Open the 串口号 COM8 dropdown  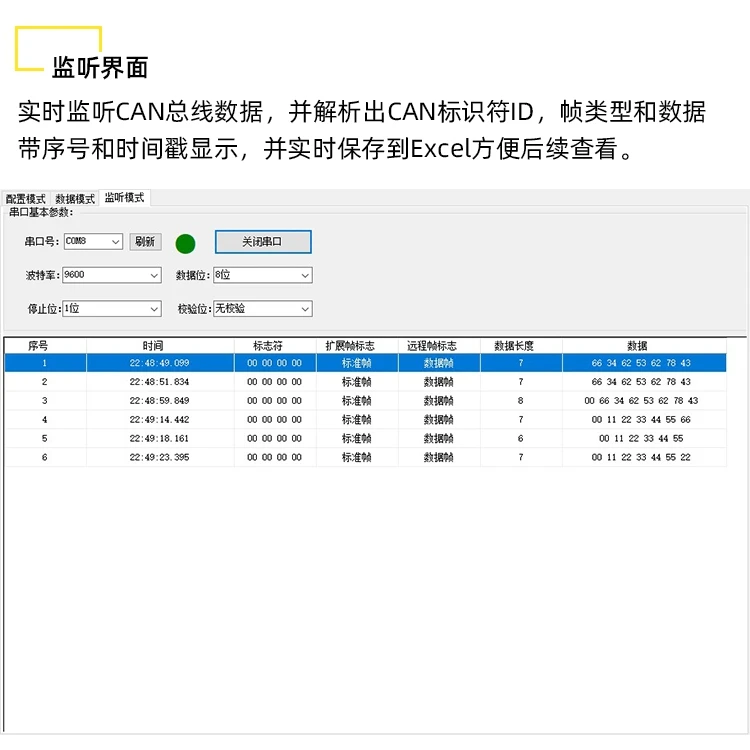coord(93,242)
